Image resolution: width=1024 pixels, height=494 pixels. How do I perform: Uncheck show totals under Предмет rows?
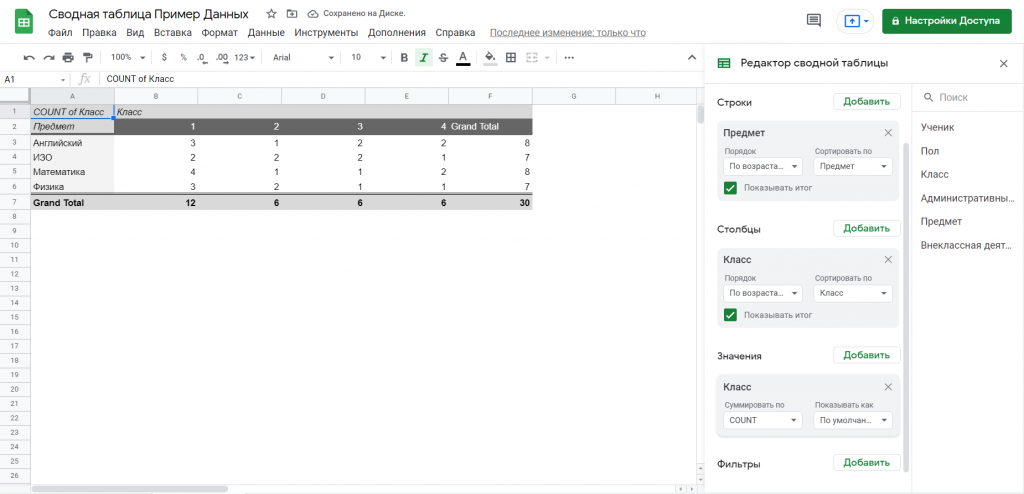tap(730, 188)
